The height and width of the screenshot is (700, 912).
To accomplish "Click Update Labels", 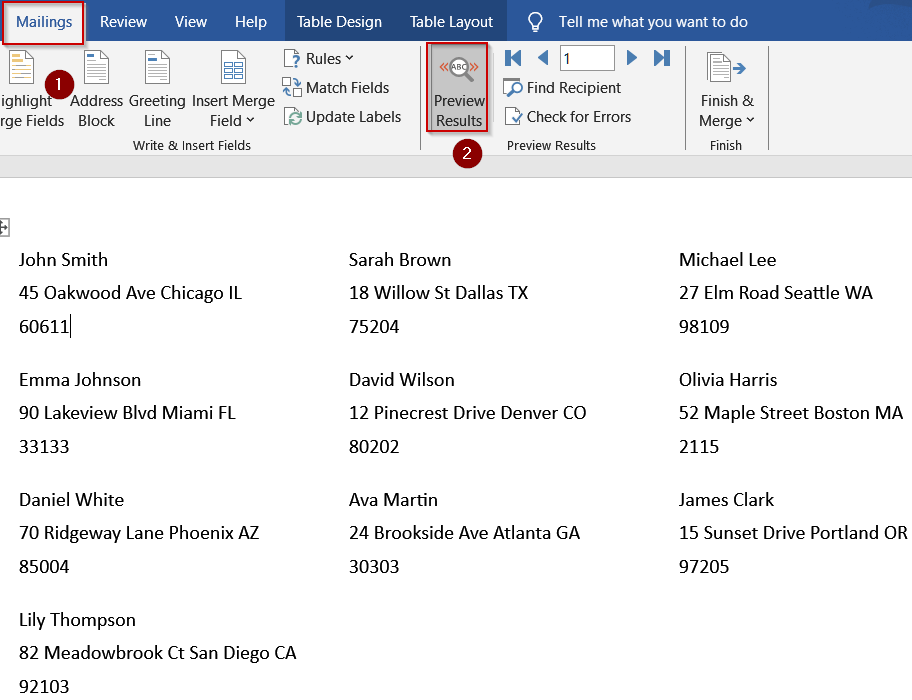I will [x=342, y=117].
